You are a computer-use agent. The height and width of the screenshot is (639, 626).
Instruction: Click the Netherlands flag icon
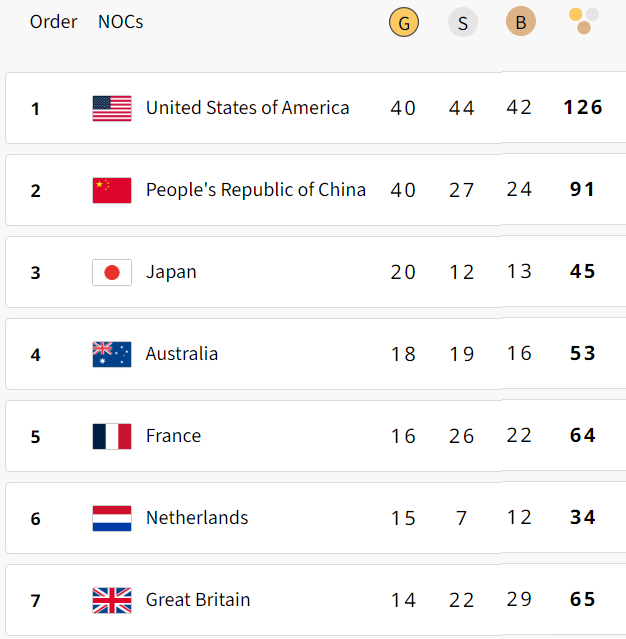112,518
